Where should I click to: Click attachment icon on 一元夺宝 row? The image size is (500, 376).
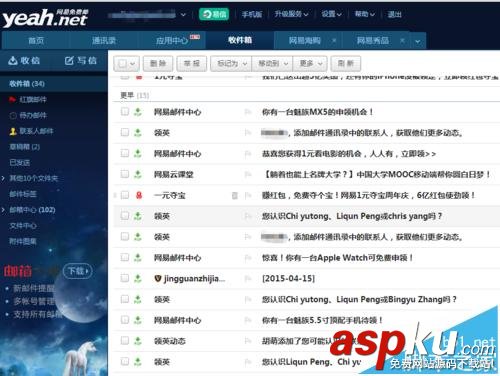click(x=235, y=195)
